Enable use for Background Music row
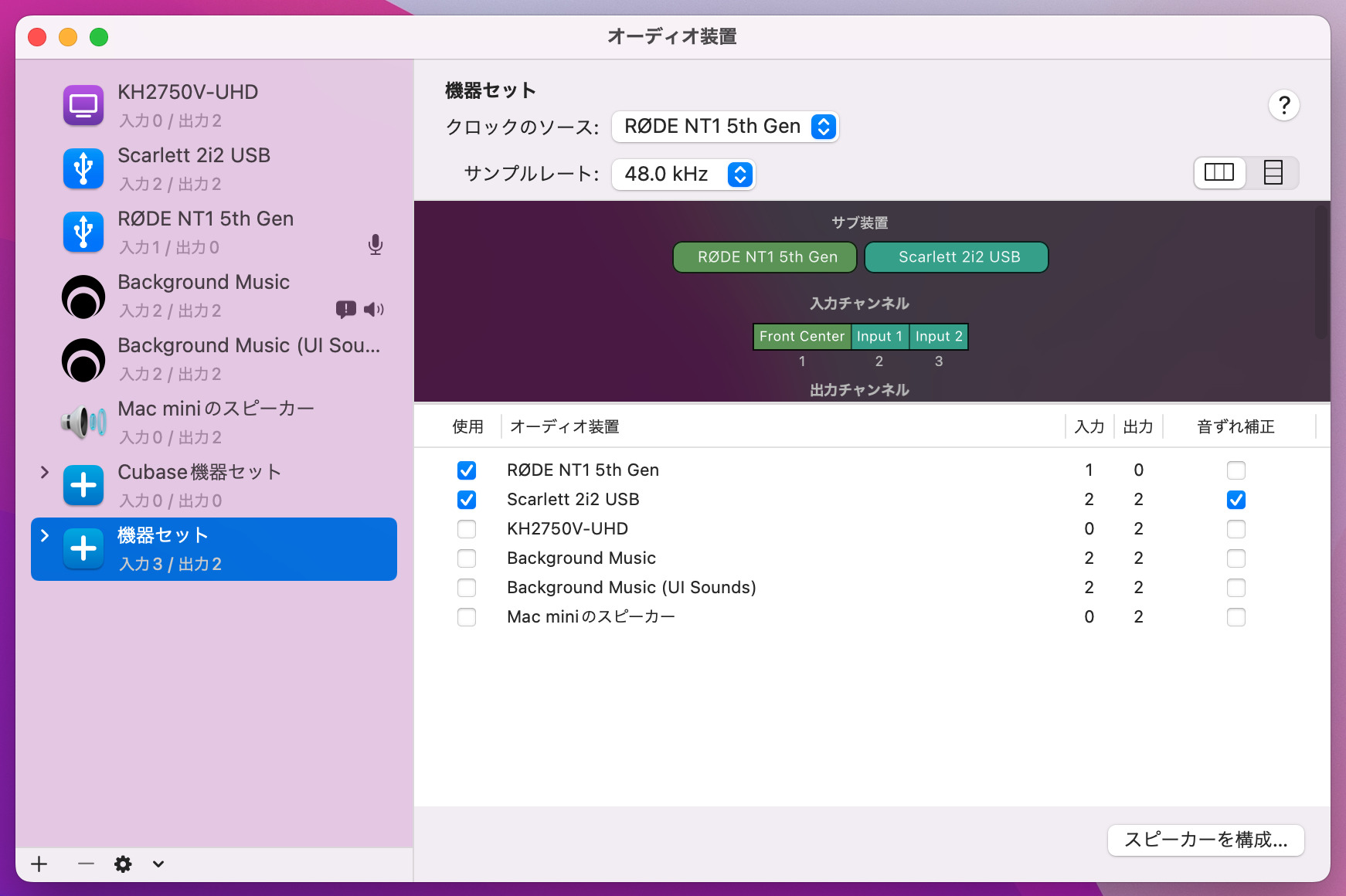The width and height of the screenshot is (1346, 896). tap(467, 558)
